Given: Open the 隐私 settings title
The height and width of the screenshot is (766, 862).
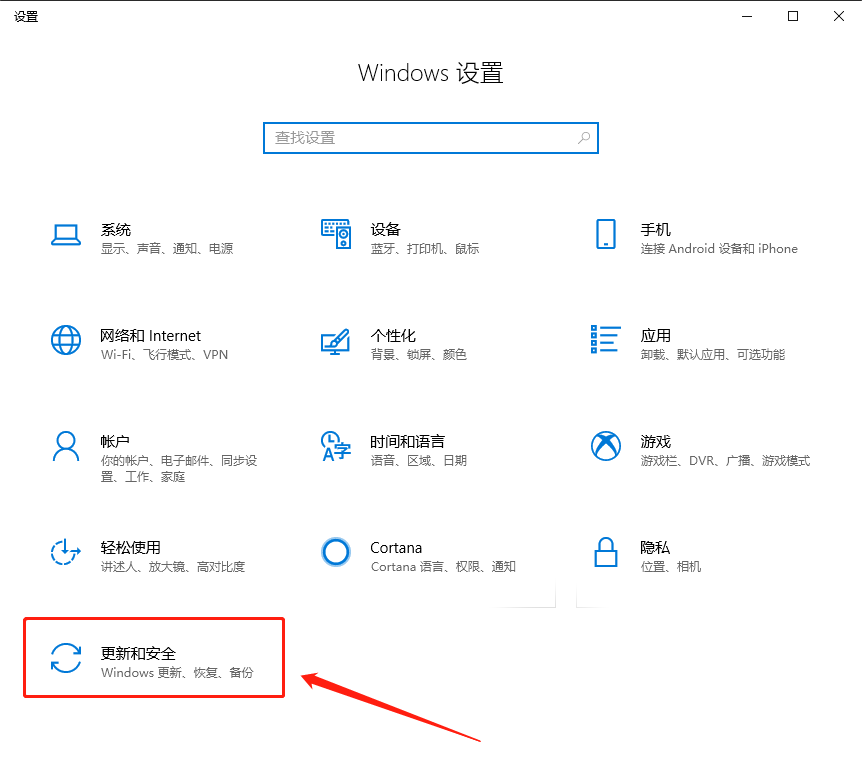Looking at the screenshot, I should click(655, 547).
